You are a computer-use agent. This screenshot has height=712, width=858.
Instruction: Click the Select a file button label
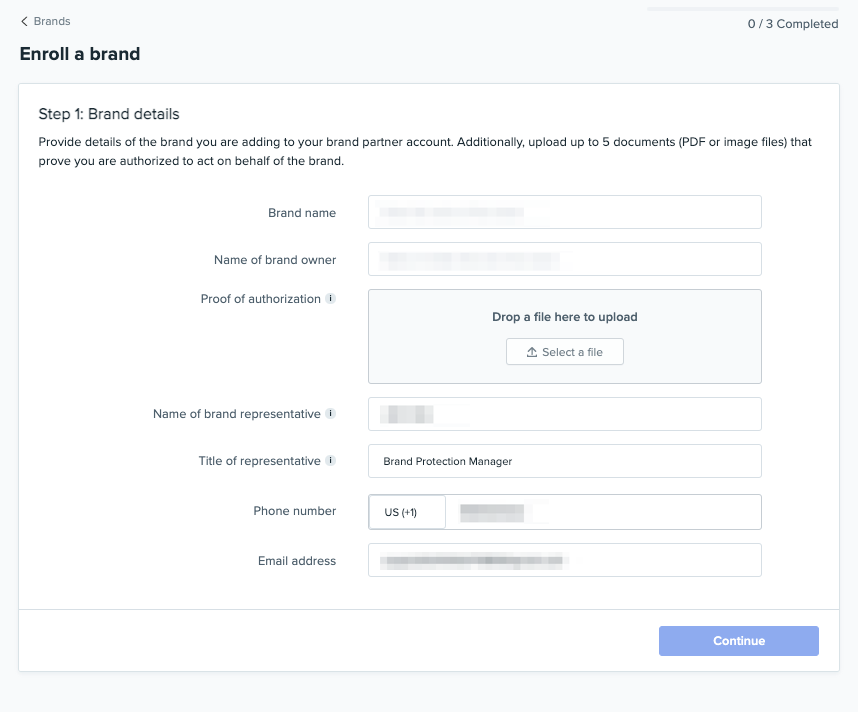[572, 352]
